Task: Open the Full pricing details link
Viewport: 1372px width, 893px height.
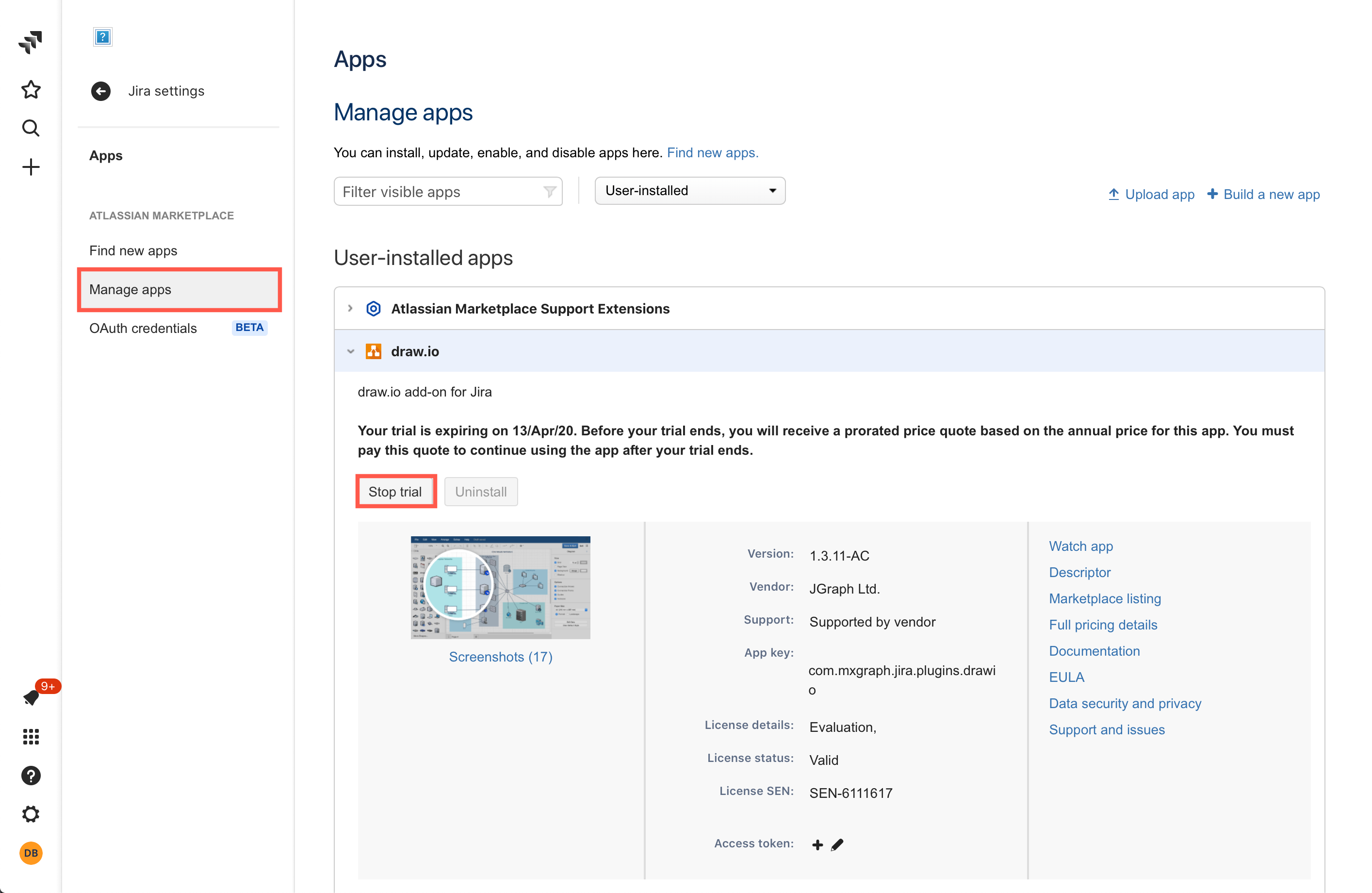Action: click(1103, 624)
